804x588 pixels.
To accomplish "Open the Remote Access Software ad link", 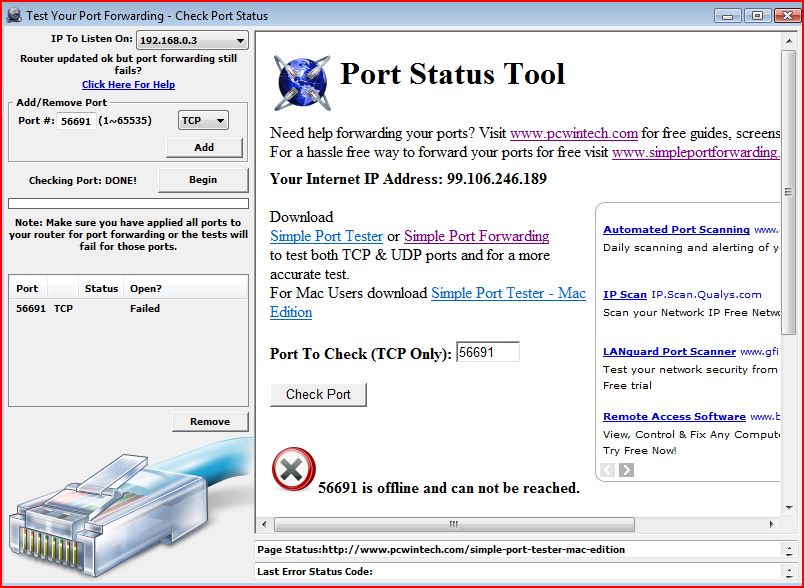I will tap(674, 417).
